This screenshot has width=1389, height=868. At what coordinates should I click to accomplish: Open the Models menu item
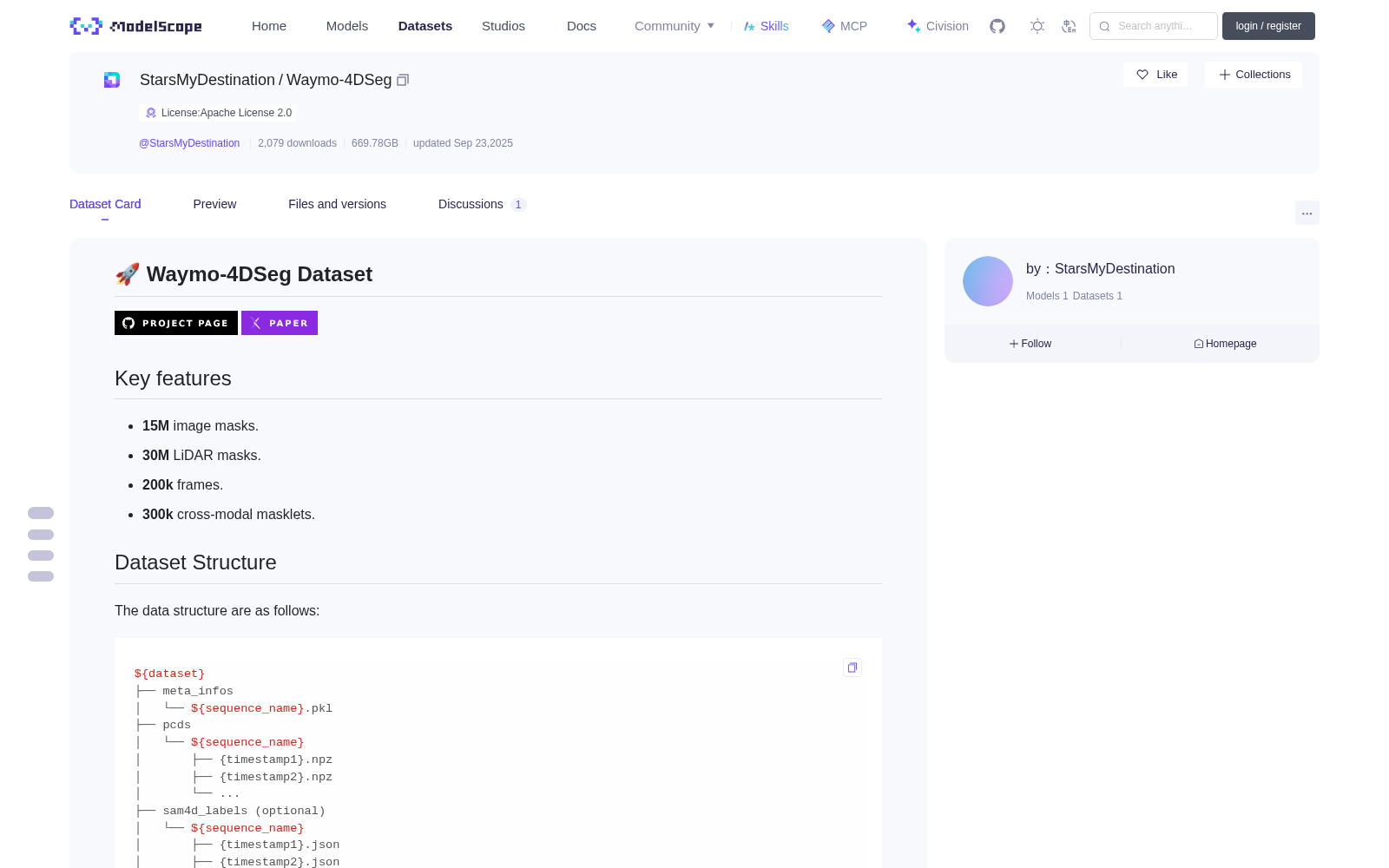pos(347,26)
